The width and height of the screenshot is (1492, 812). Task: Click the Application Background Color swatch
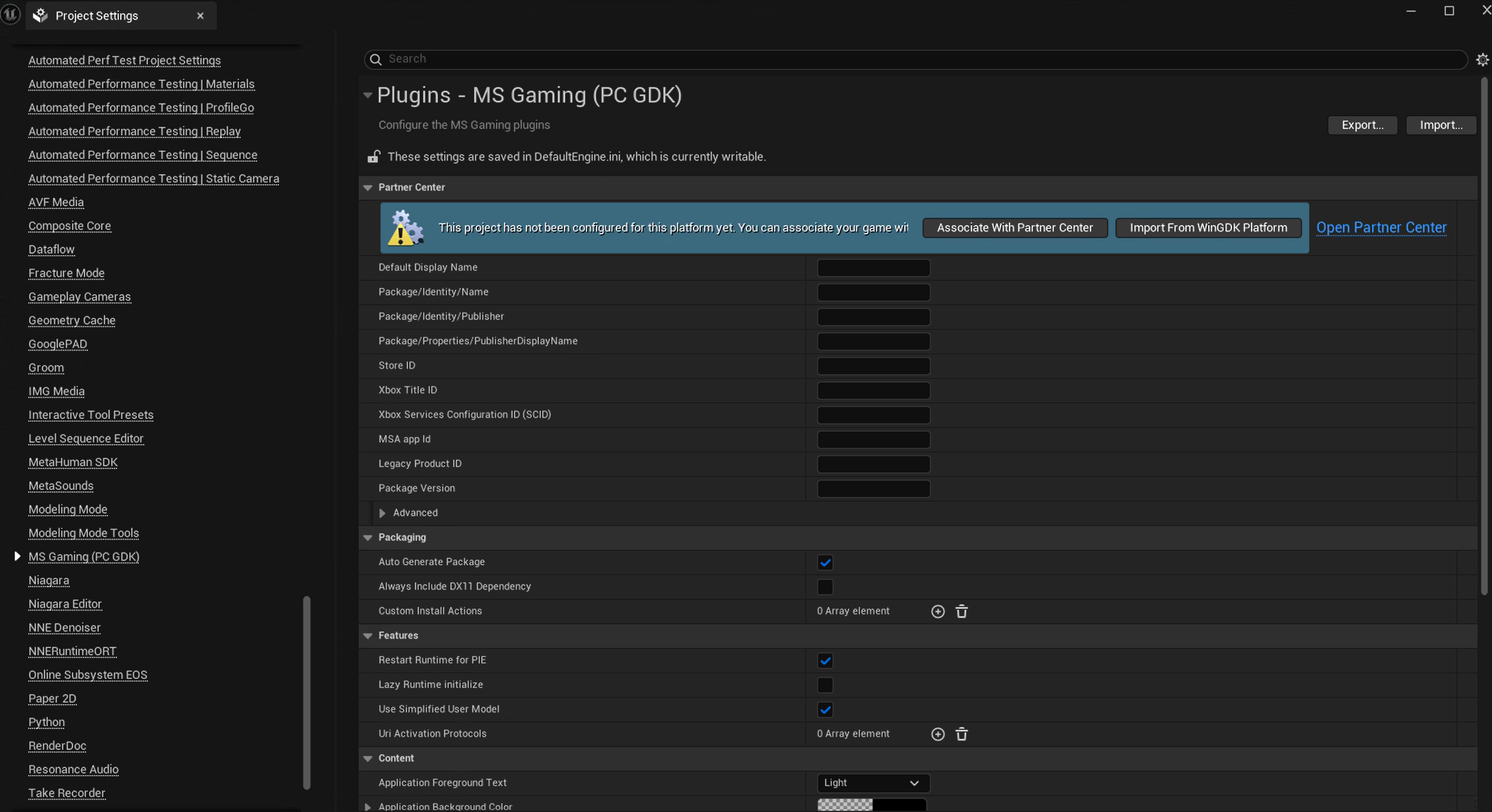pos(871,806)
